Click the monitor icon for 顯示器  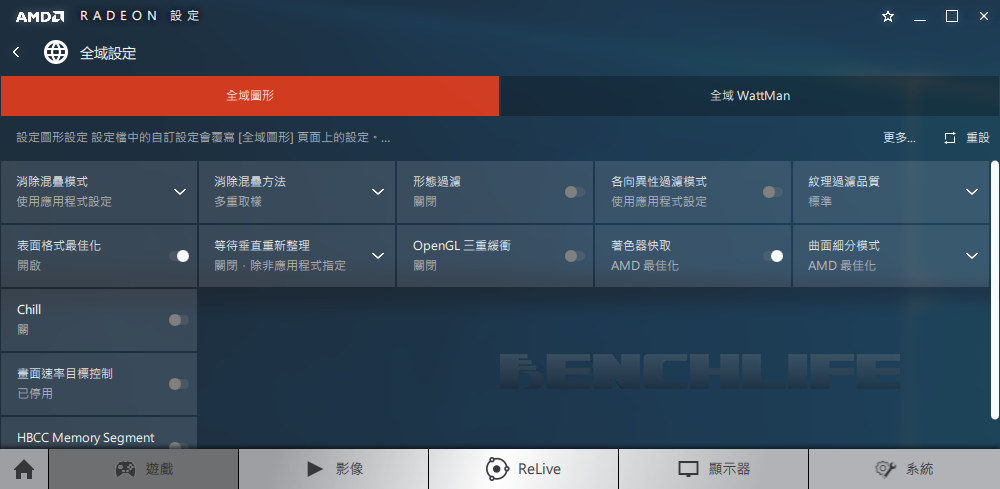688,469
